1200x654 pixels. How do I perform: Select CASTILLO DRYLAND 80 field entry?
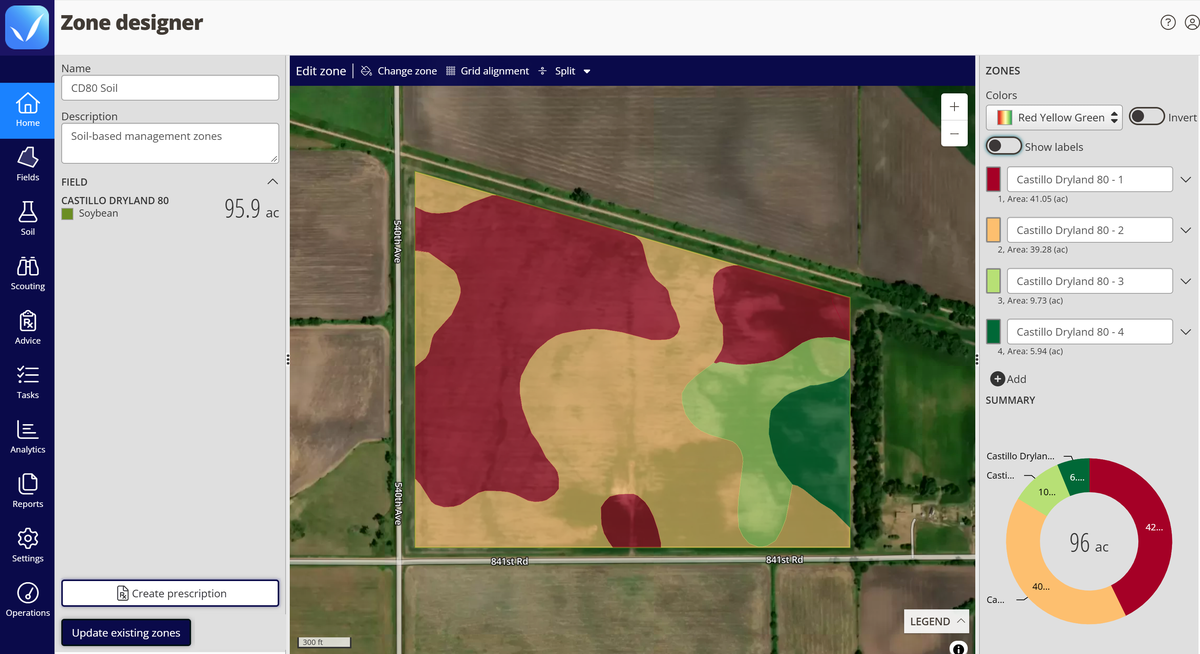[x=115, y=200]
